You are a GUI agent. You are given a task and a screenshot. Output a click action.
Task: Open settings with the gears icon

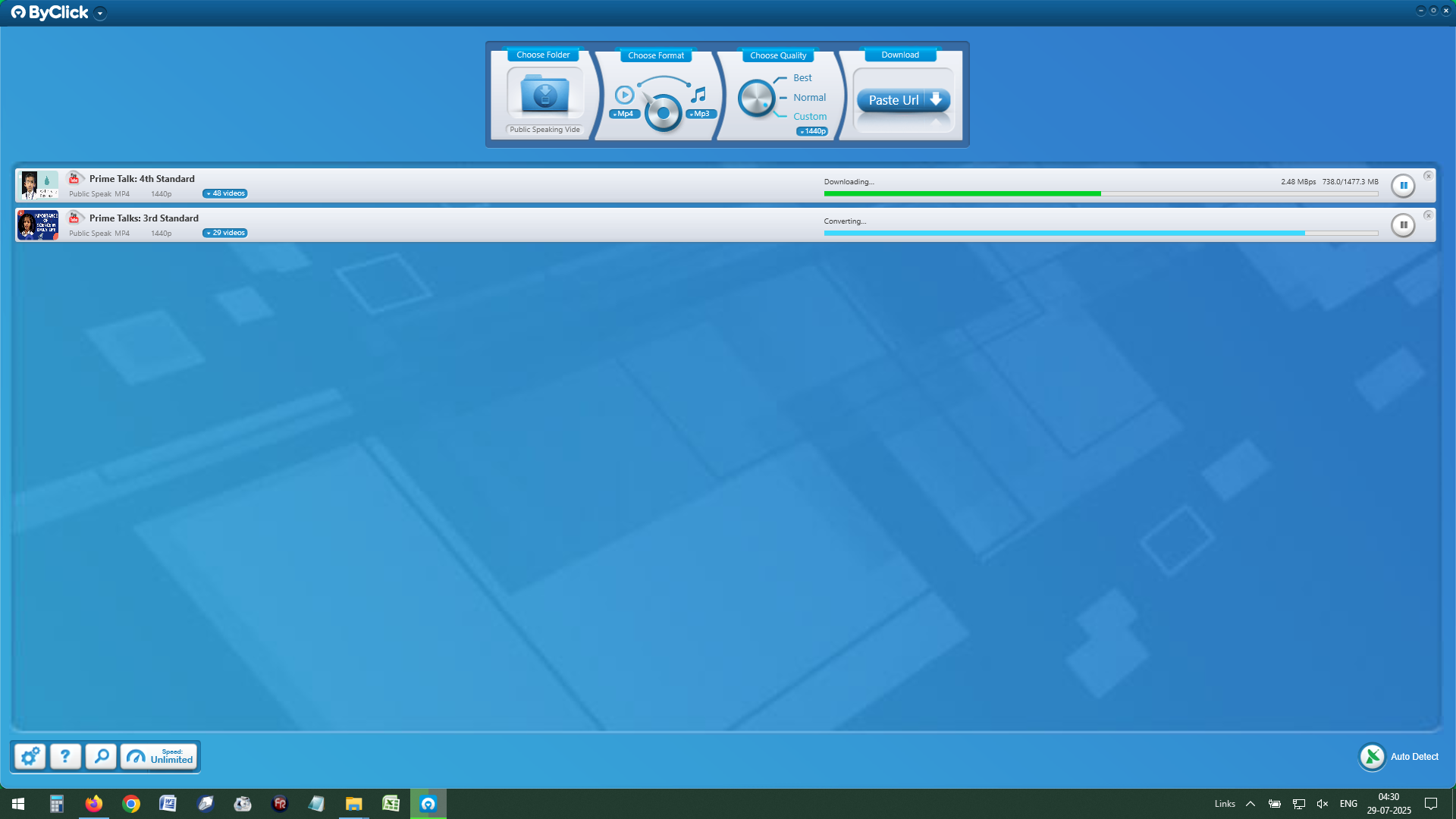pyautogui.click(x=30, y=756)
